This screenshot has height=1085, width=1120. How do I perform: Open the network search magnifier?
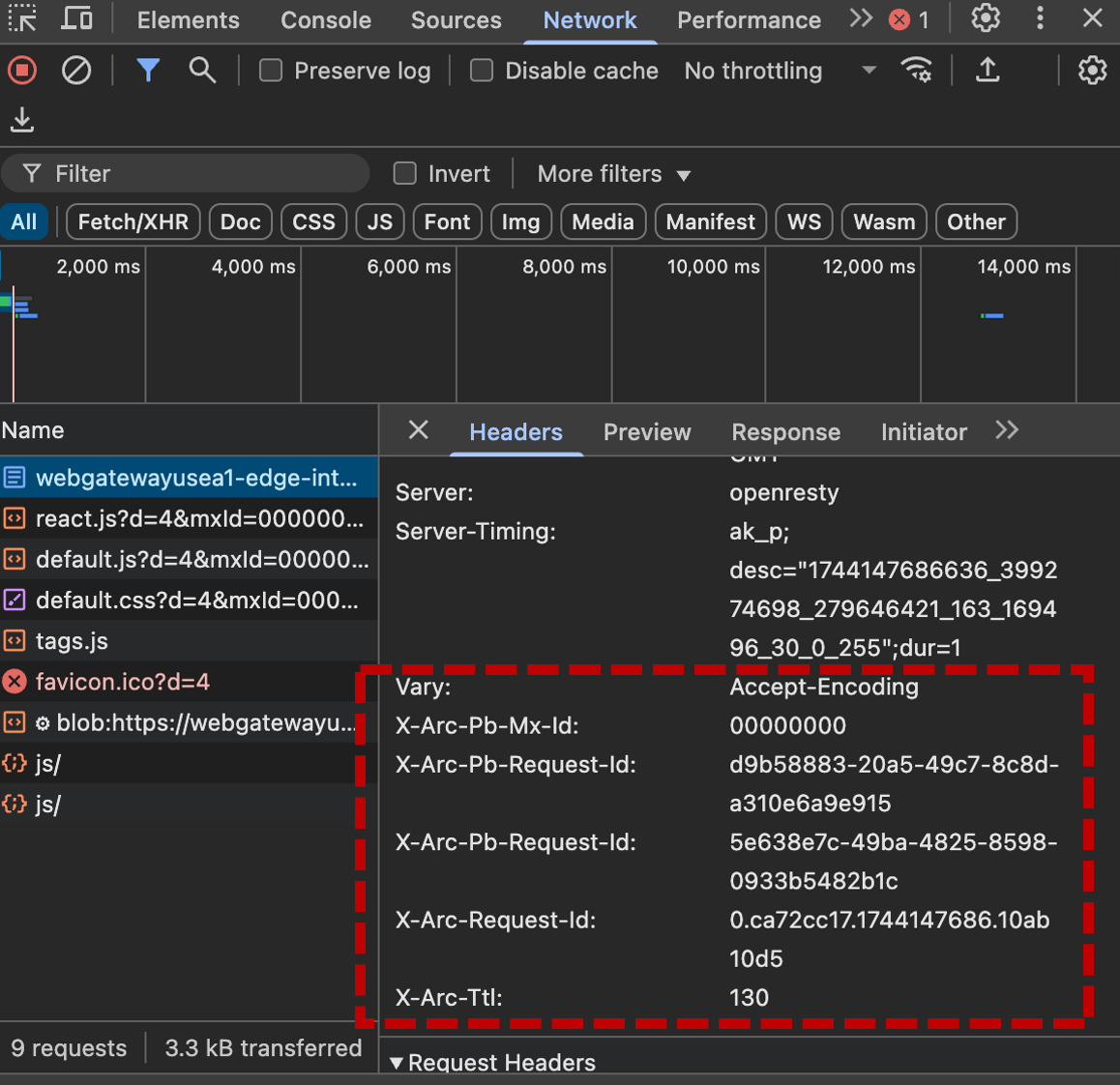coord(202,71)
